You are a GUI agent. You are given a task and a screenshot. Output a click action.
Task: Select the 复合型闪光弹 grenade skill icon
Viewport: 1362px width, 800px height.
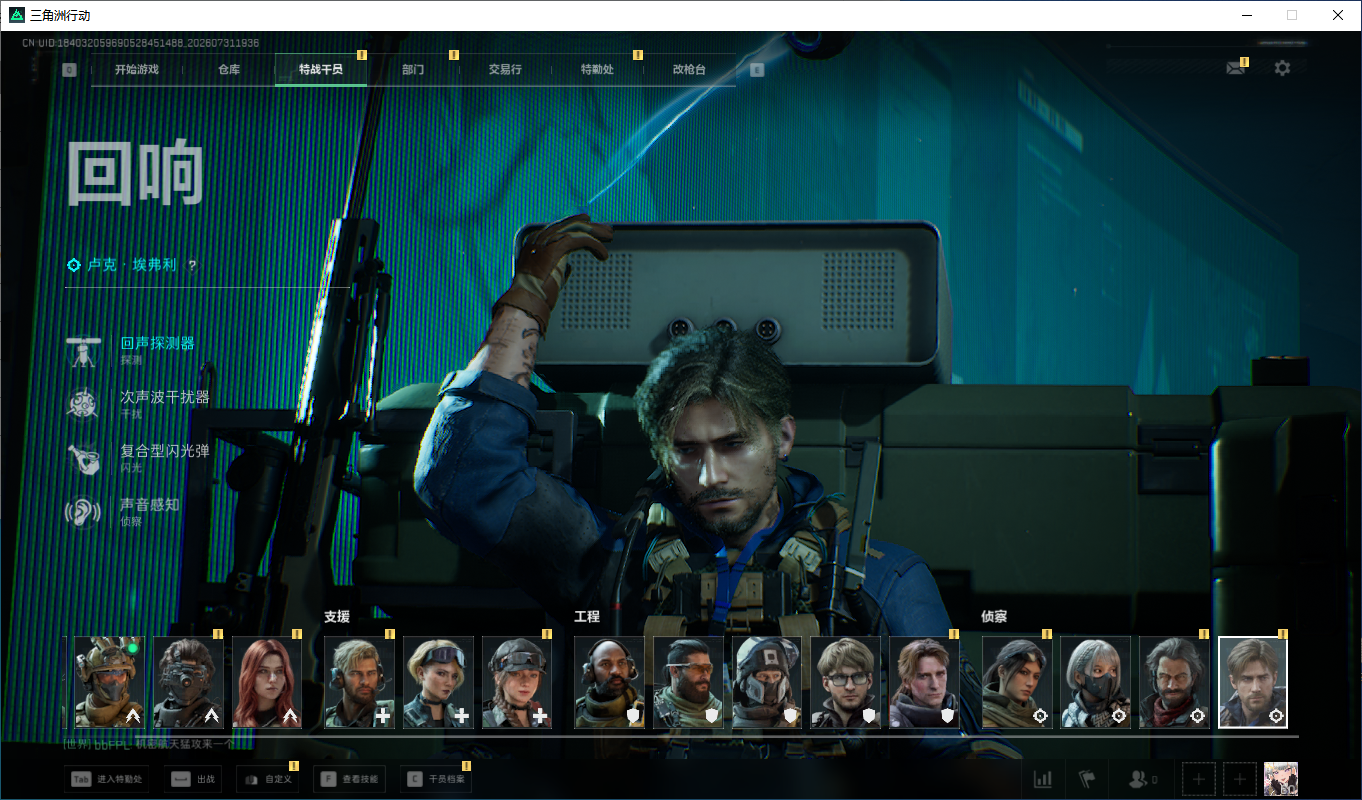83,458
